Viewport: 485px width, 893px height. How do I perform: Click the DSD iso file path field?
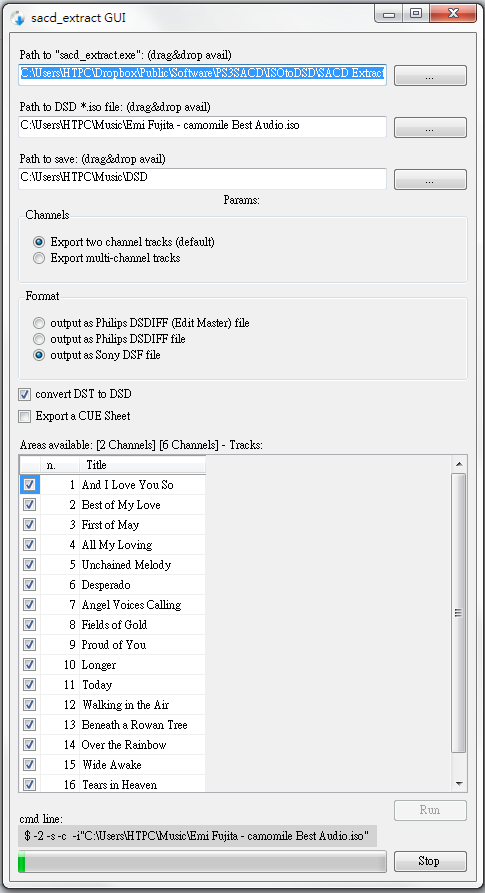point(203,126)
